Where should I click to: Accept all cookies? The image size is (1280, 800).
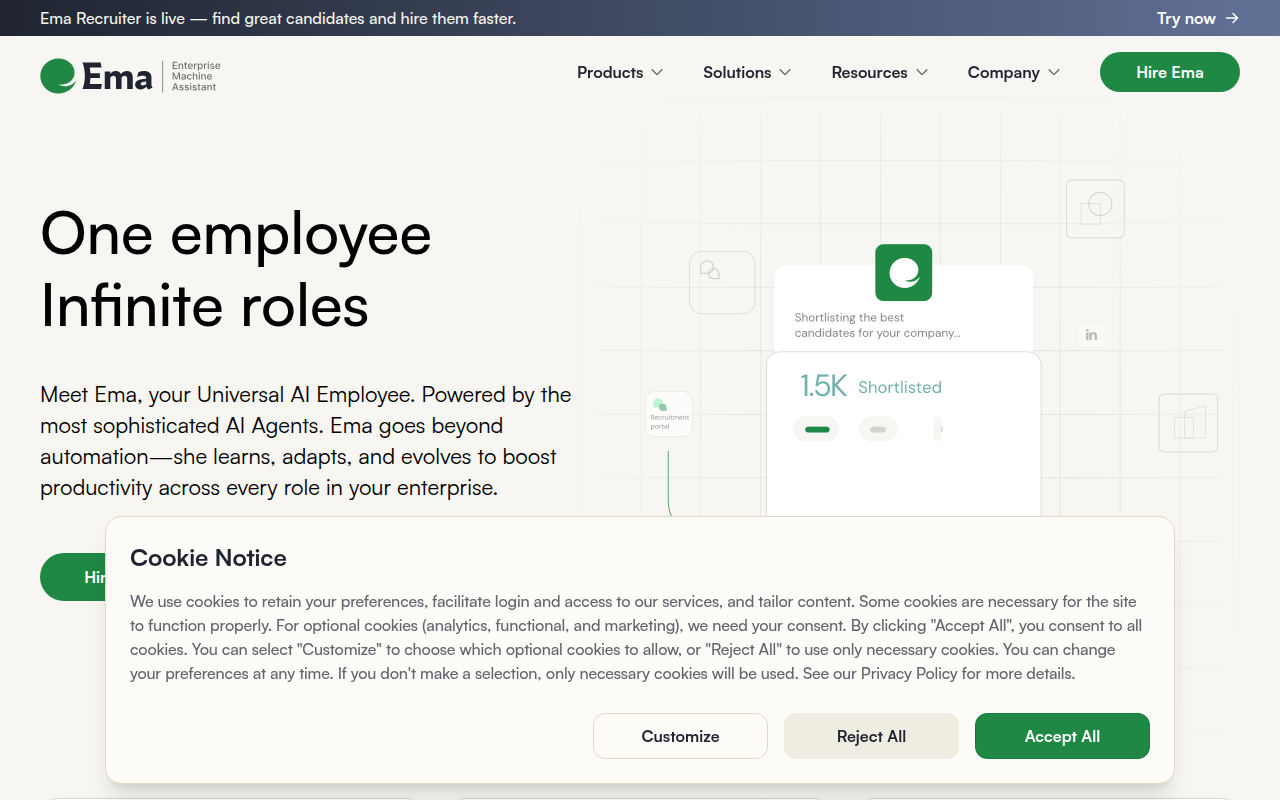click(x=1062, y=736)
